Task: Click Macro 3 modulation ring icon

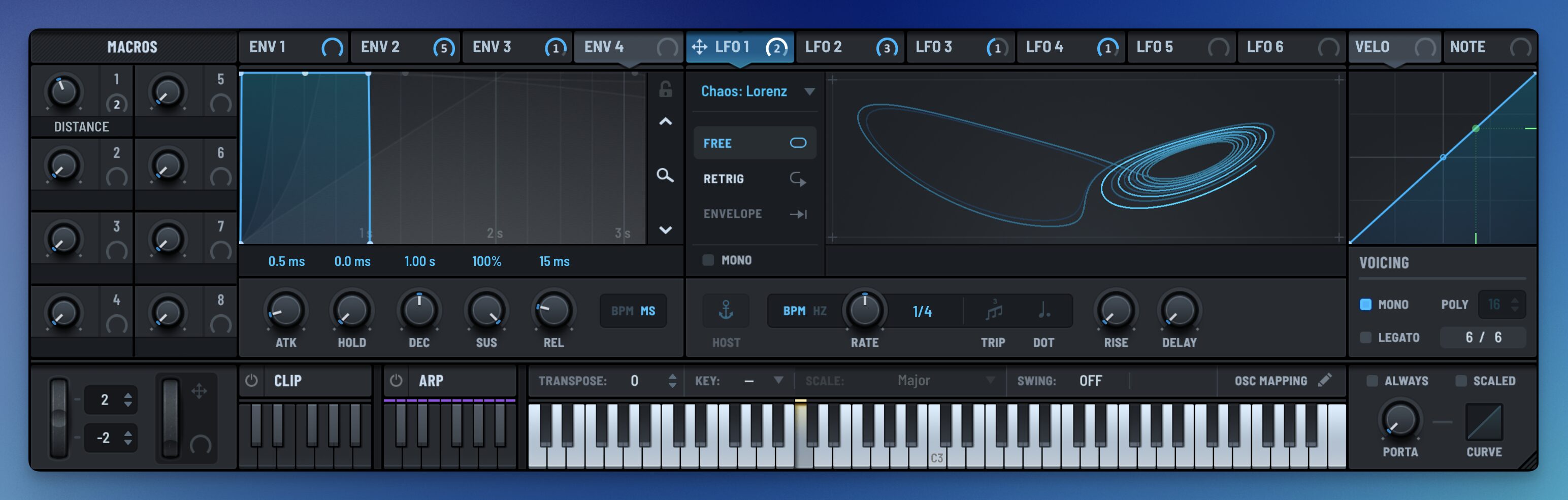Action: tap(117, 251)
